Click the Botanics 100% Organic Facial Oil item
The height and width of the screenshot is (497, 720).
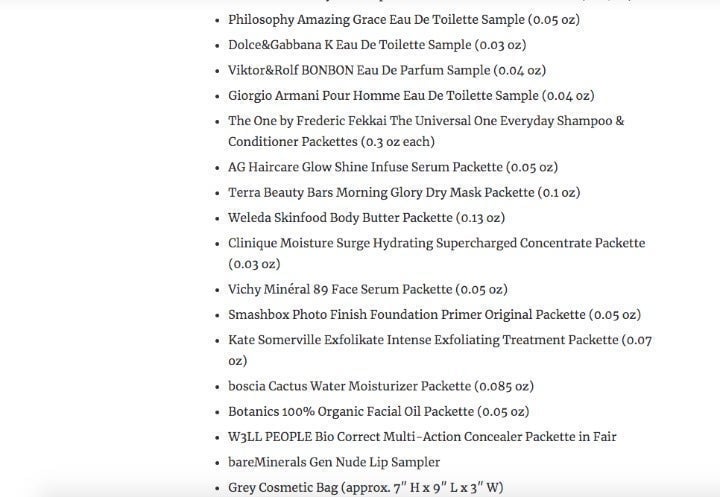378,412
